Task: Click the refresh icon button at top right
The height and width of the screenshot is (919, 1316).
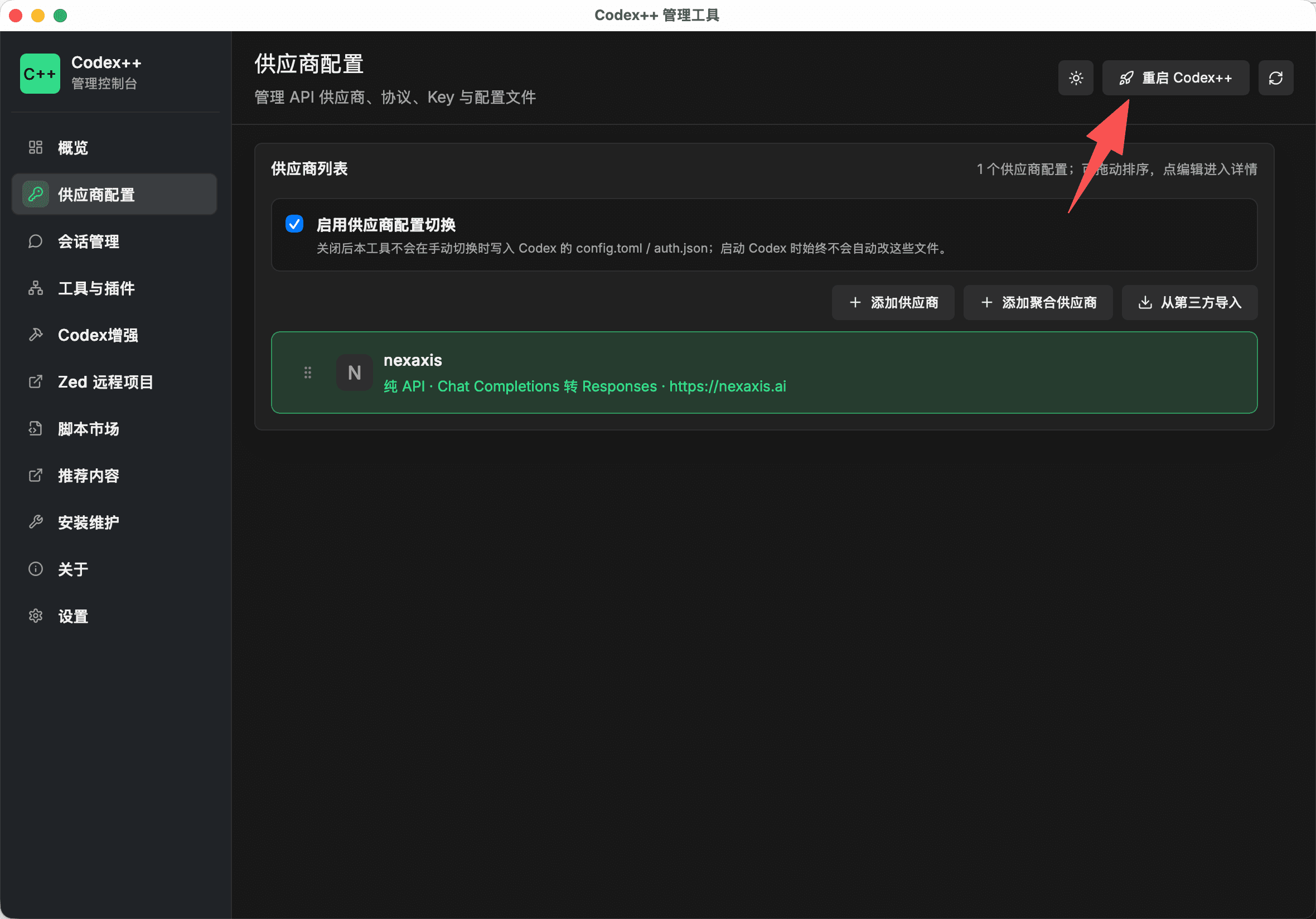Action: [x=1275, y=78]
